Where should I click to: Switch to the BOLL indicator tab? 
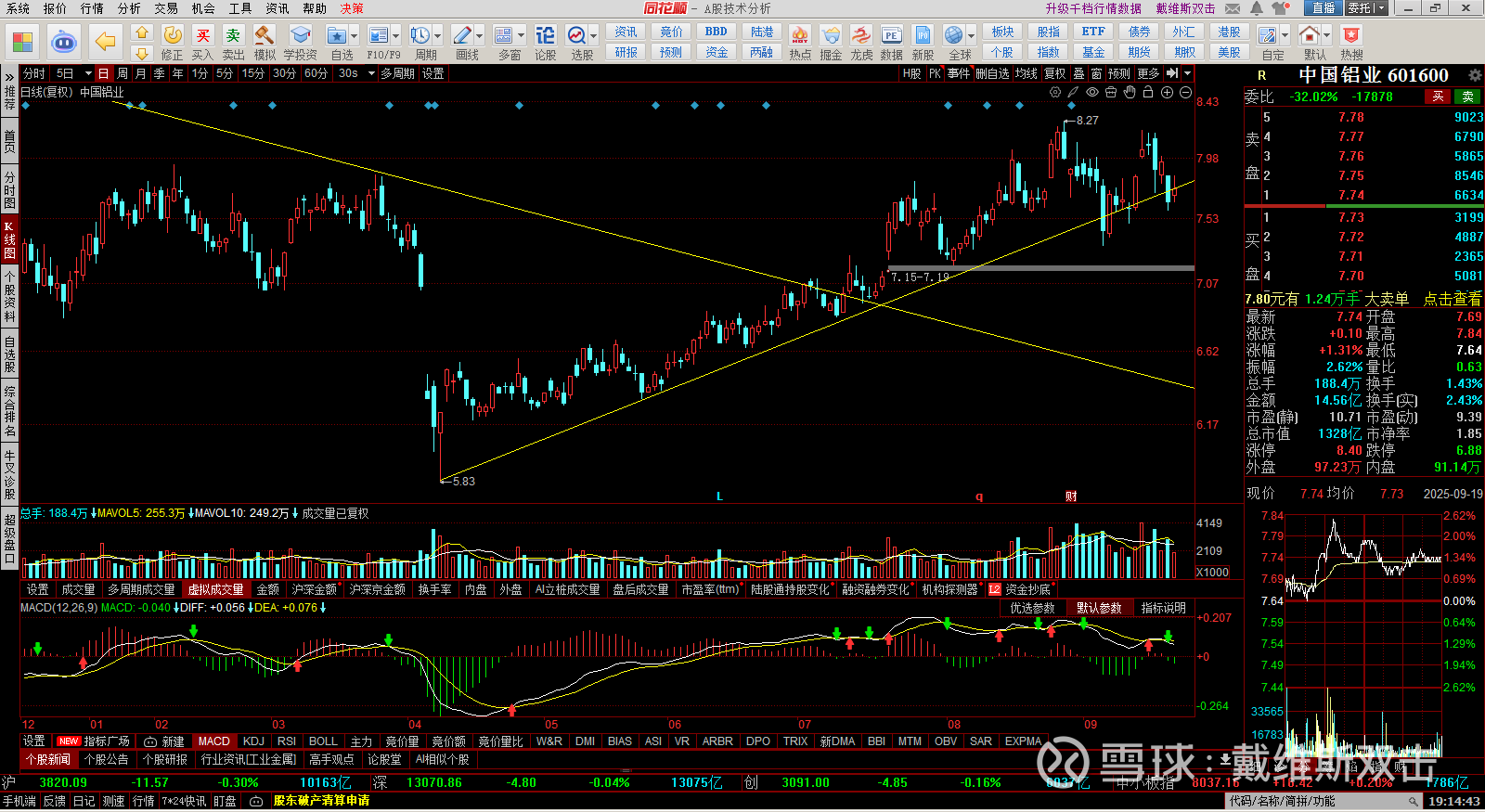[x=323, y=741]
